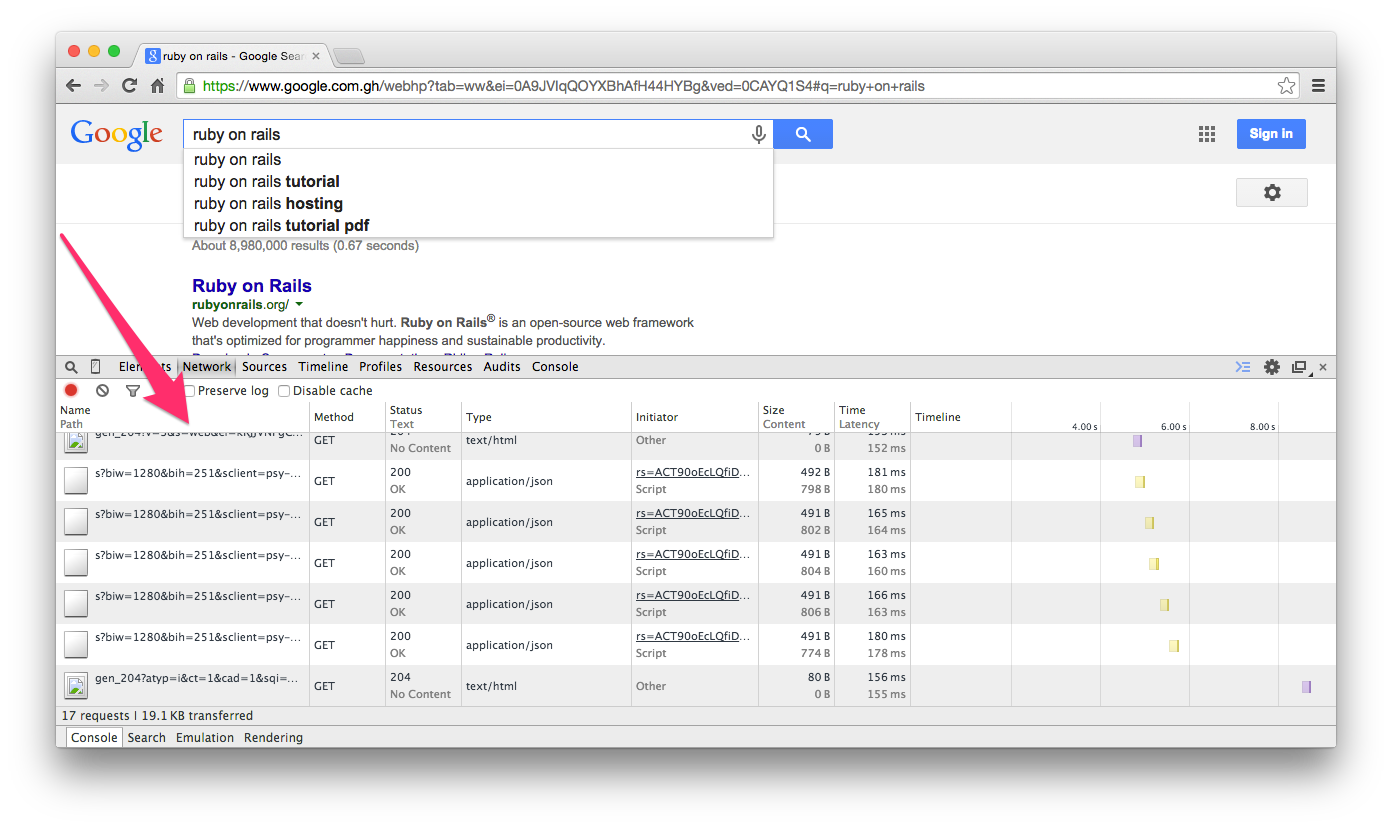Clear the network log with the clear icon

[x=102, y=391]
